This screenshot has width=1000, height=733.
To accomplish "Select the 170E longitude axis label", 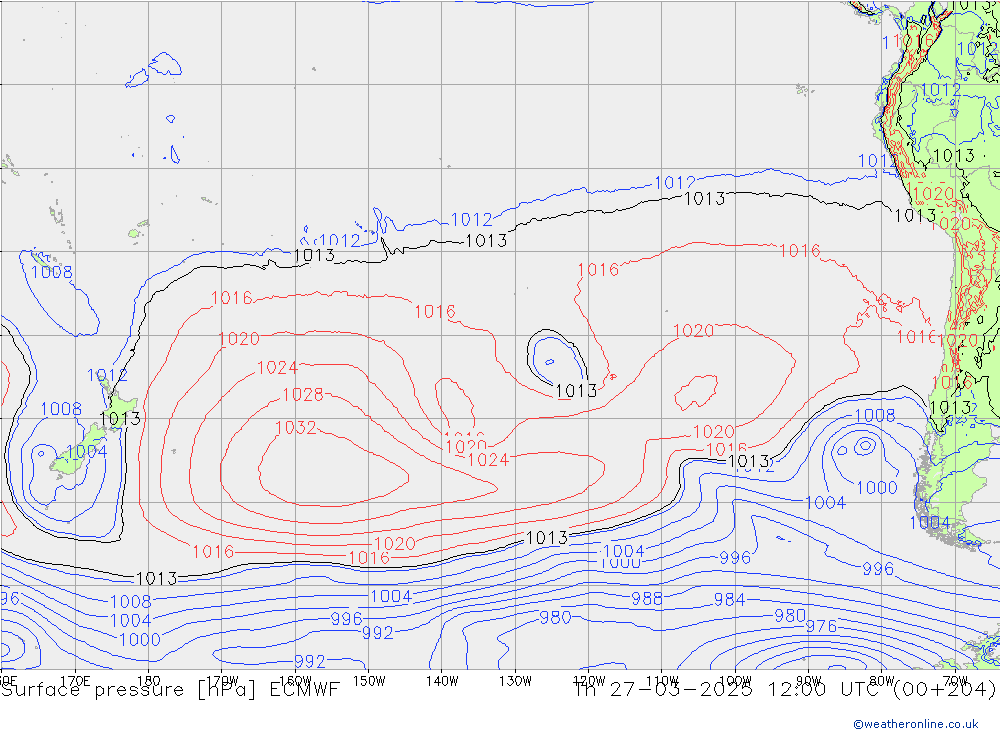I will coord(75,681).
